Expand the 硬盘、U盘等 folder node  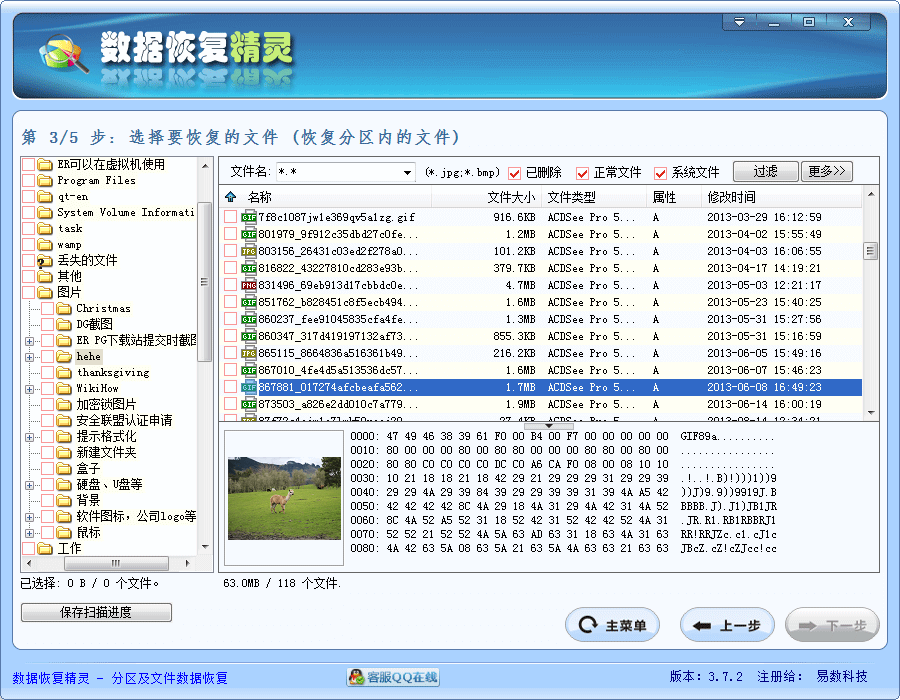pyautogui.click(x=29, y=485)
